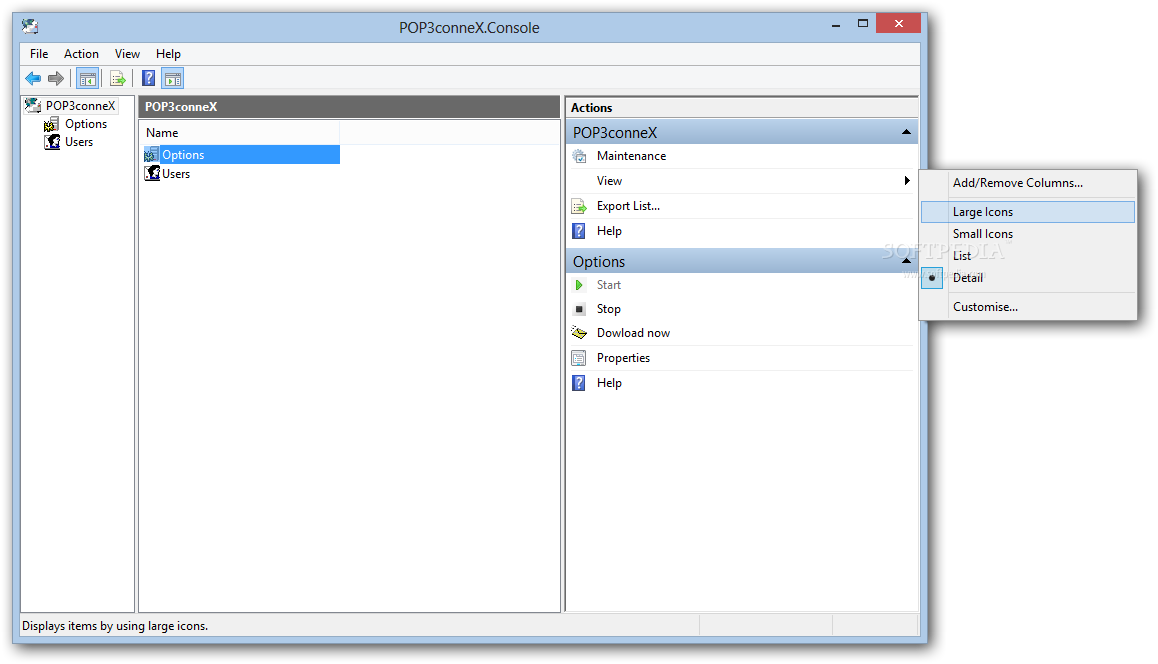
Task: Open the View menu in menu bar
Action: coord(127,54)
